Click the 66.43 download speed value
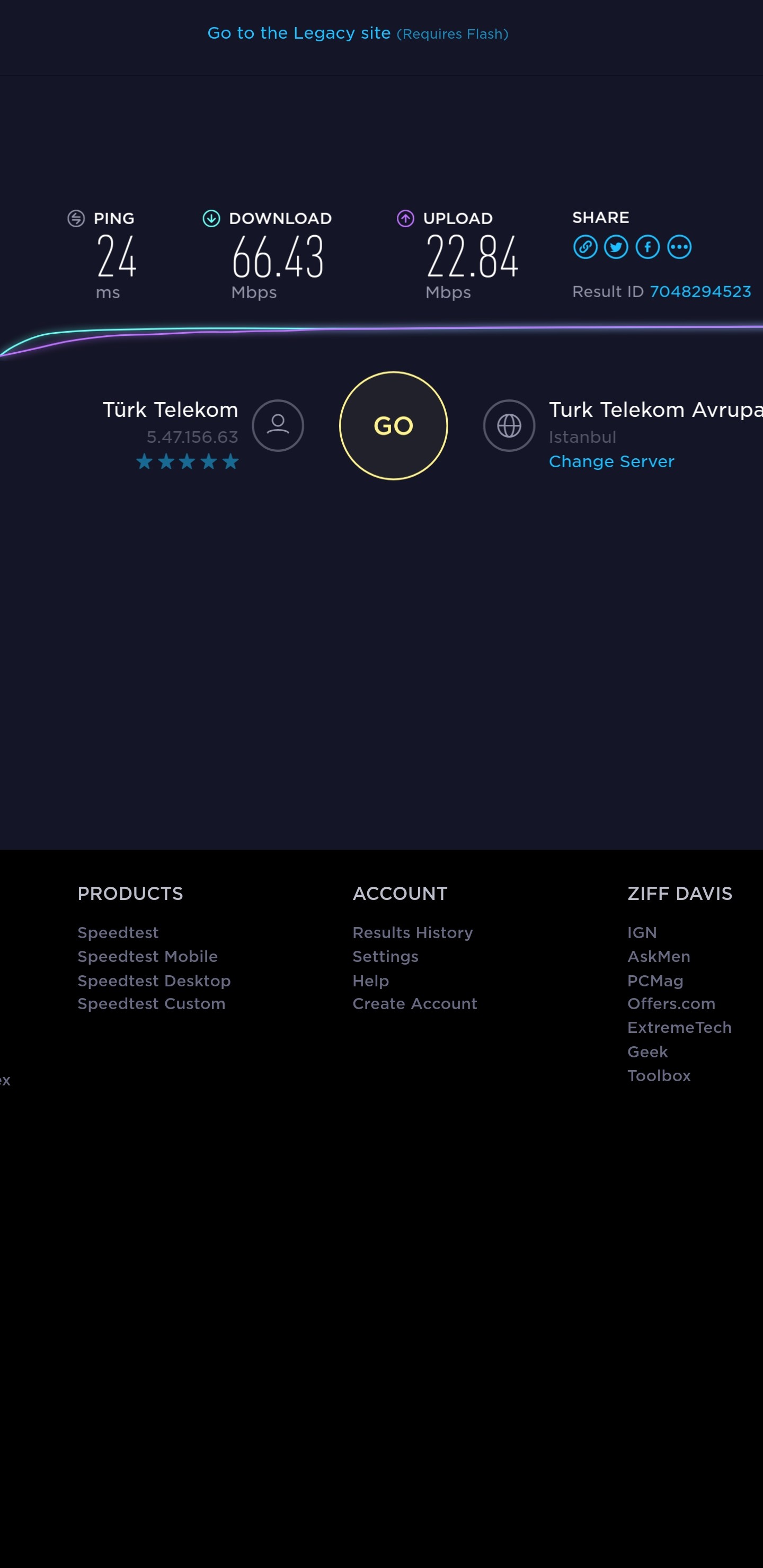Image resolution: width=763 pixels, height=1568 pixels. (x=278, y=257)
